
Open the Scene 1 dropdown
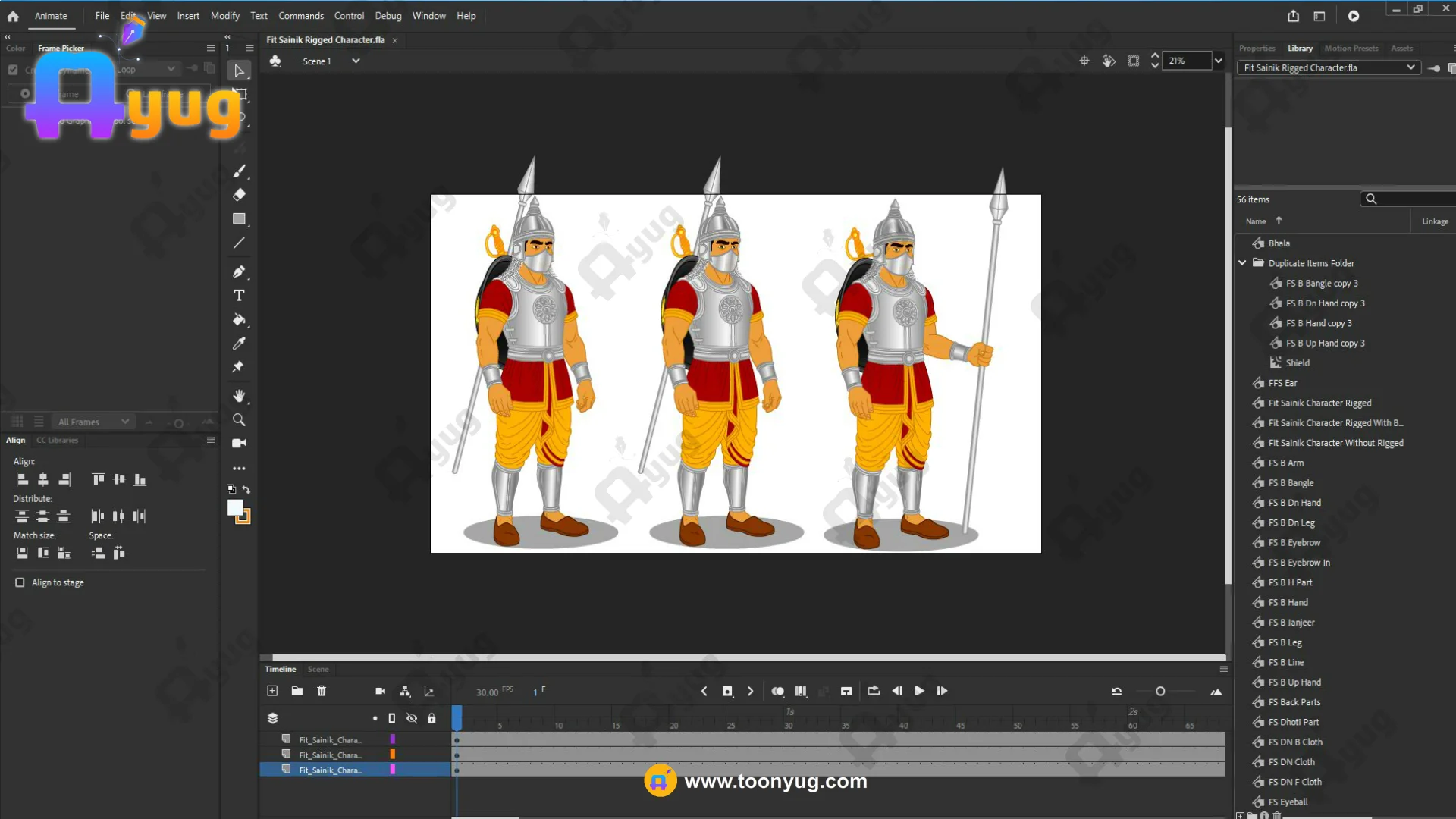[356, 61]
